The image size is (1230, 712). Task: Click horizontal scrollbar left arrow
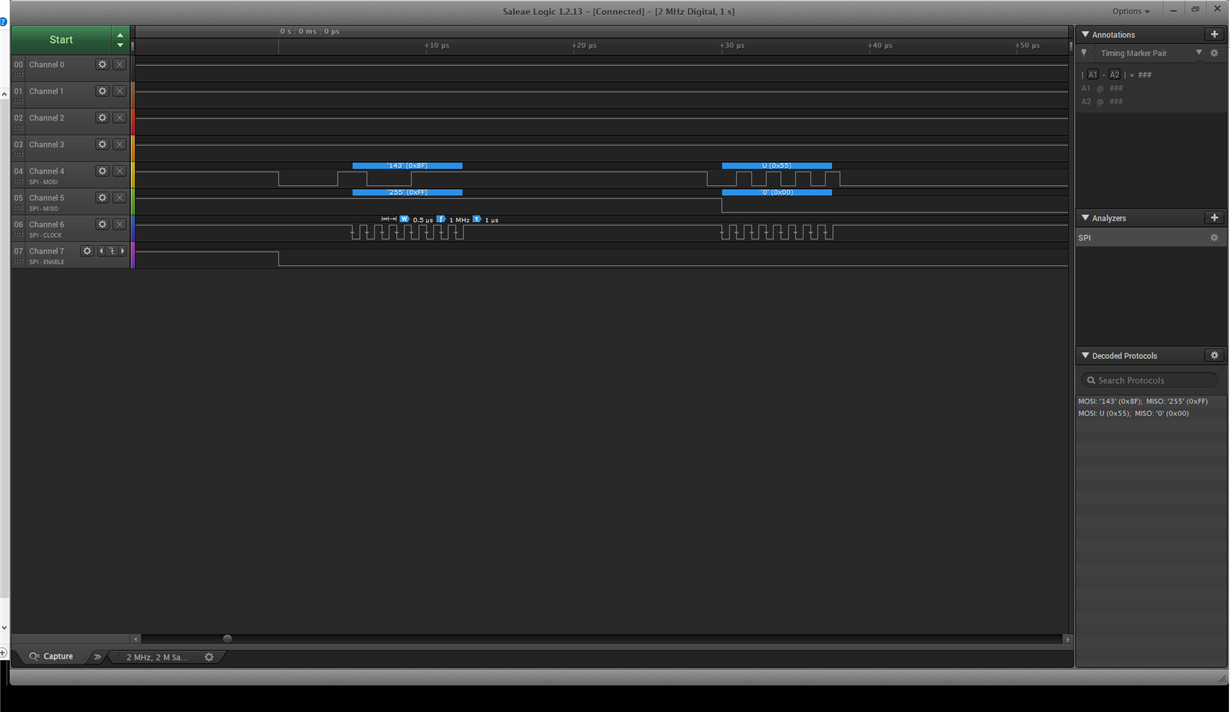tap(137, 639)
